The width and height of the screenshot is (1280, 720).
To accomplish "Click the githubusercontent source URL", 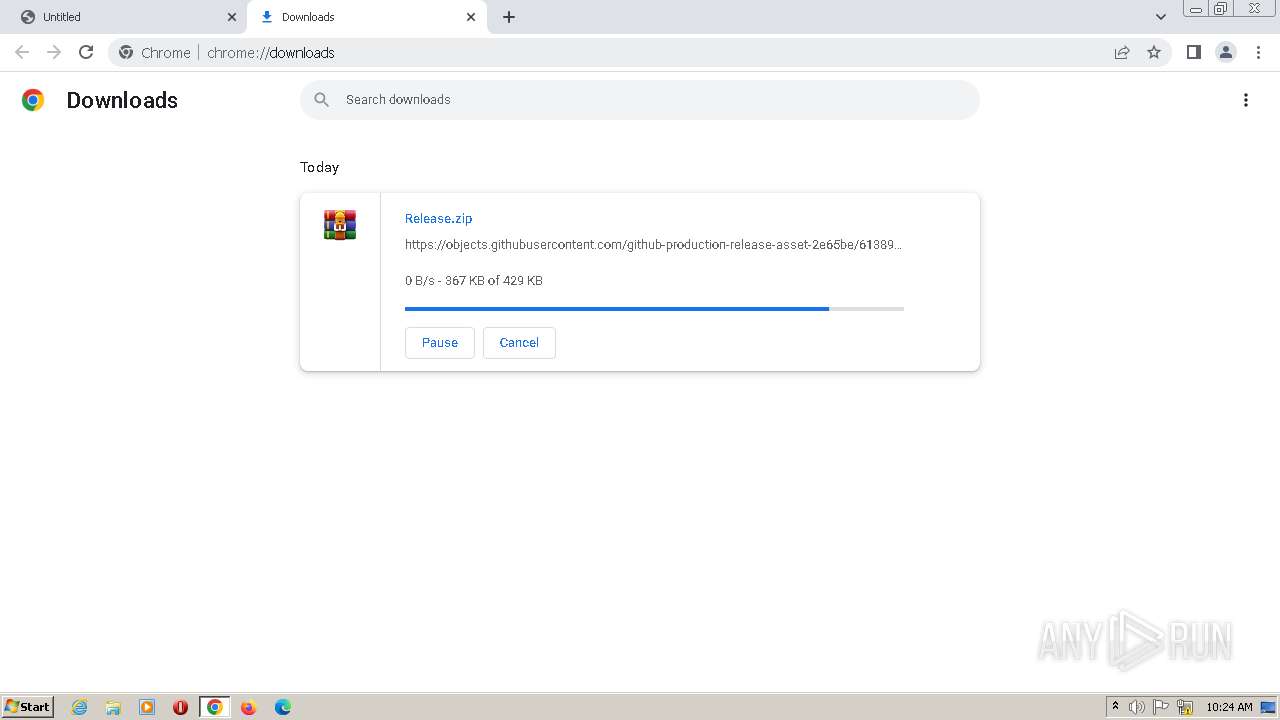I will pyautogui.click(x=653, y=244).
